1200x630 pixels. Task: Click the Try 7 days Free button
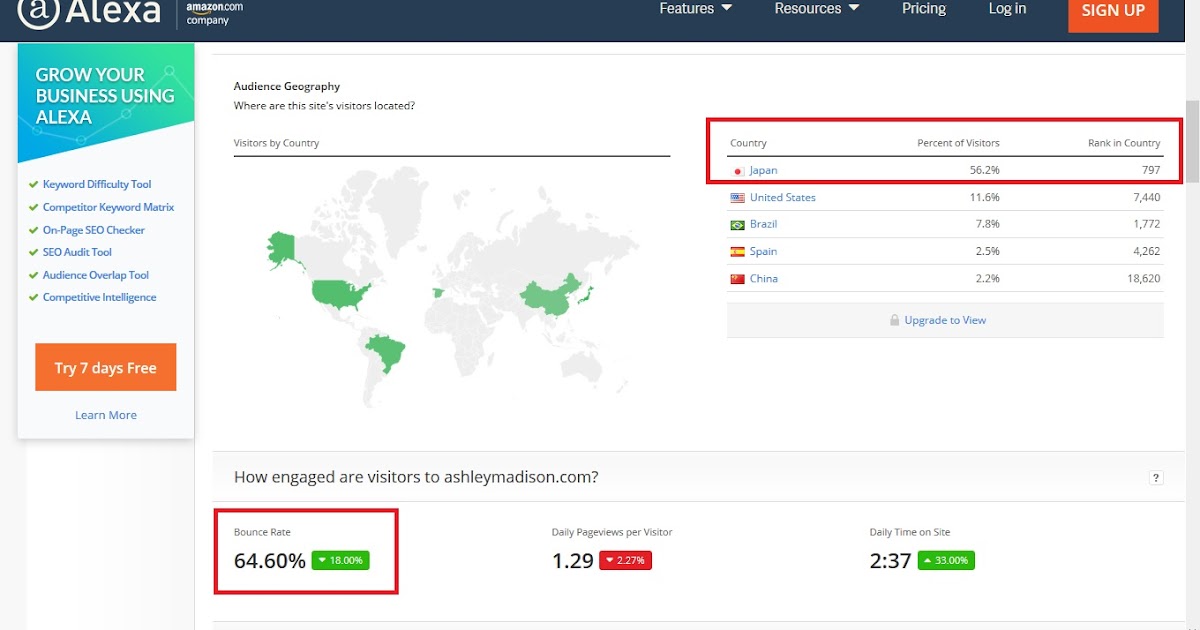tap(106, 367)
